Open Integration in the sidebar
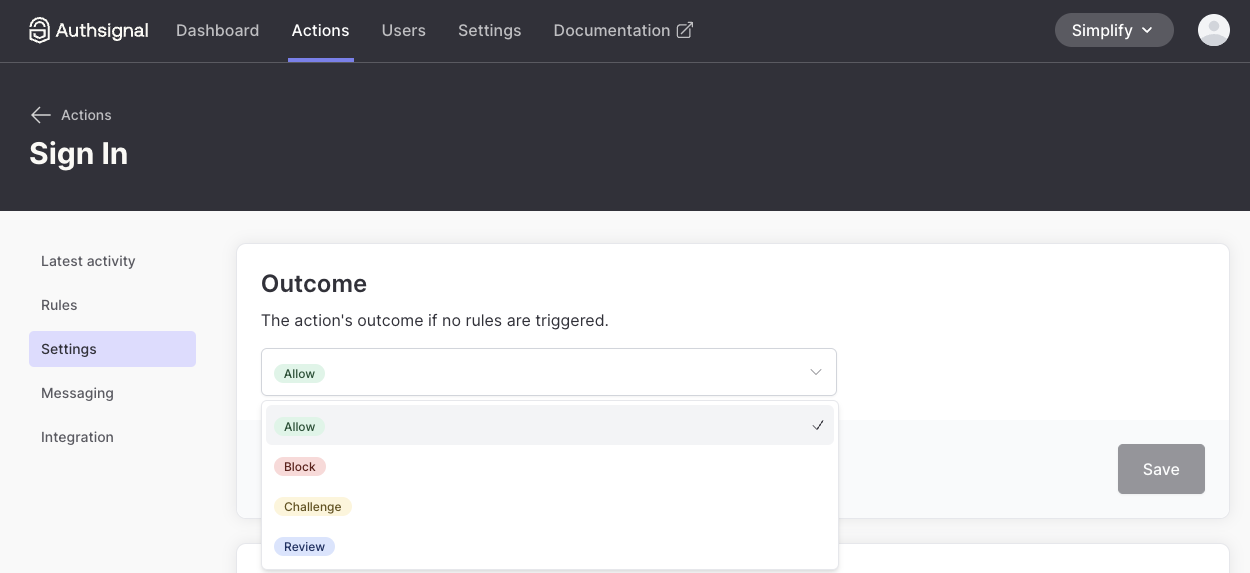The width and height of the screenshot is (1250, 573). point(112,437)
